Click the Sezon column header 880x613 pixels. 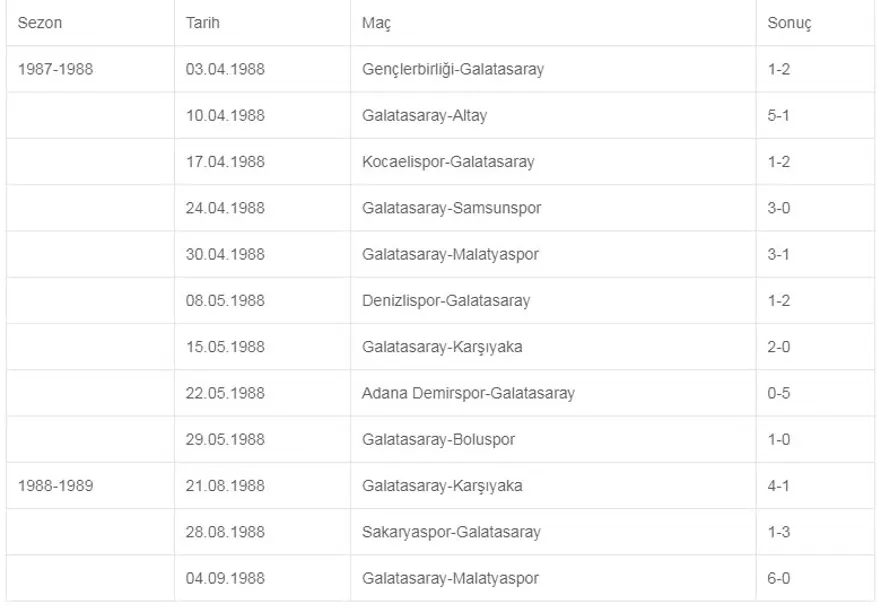[40, 23]
